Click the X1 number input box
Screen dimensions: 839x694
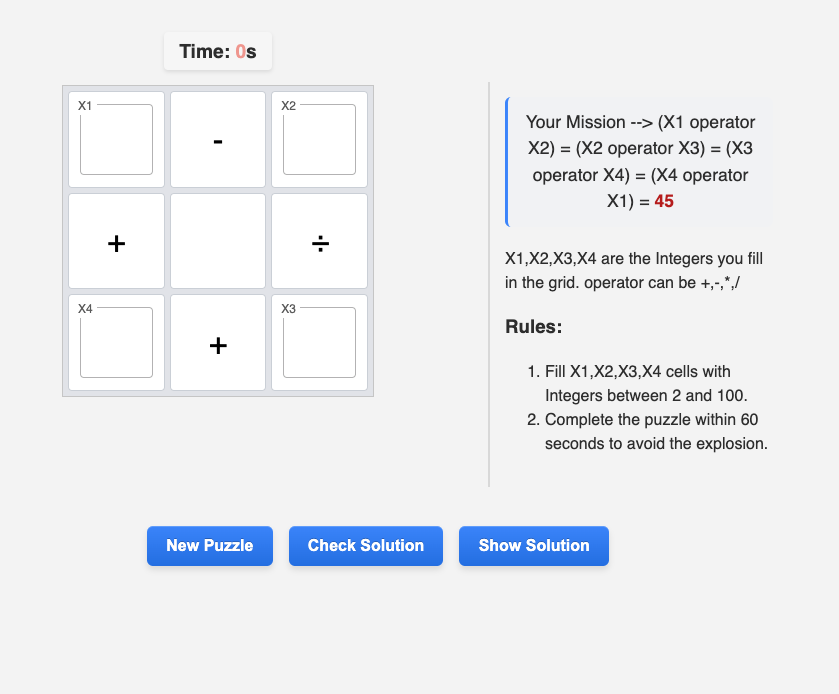click(116, 140)
